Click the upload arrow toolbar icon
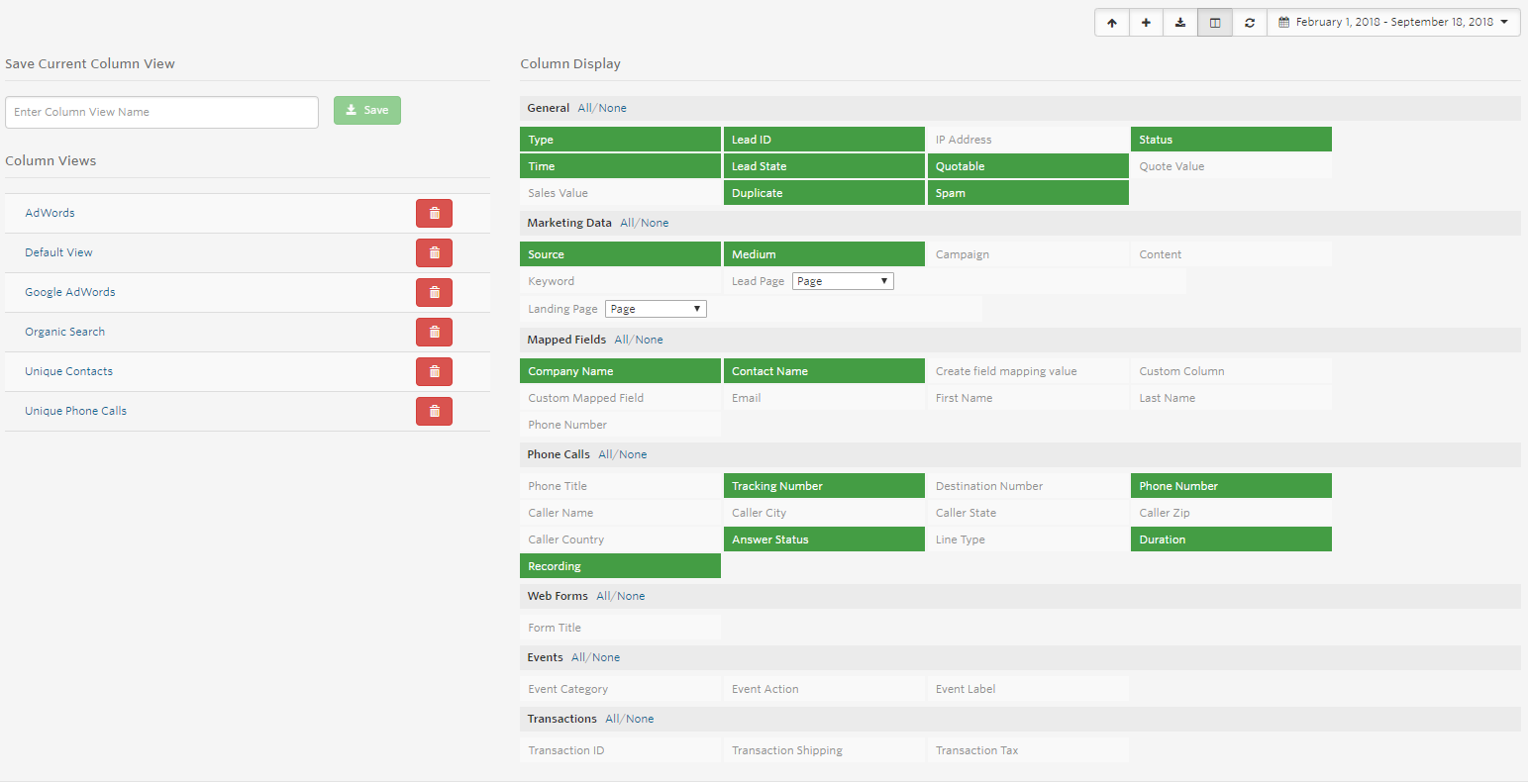 (1111, 22)
